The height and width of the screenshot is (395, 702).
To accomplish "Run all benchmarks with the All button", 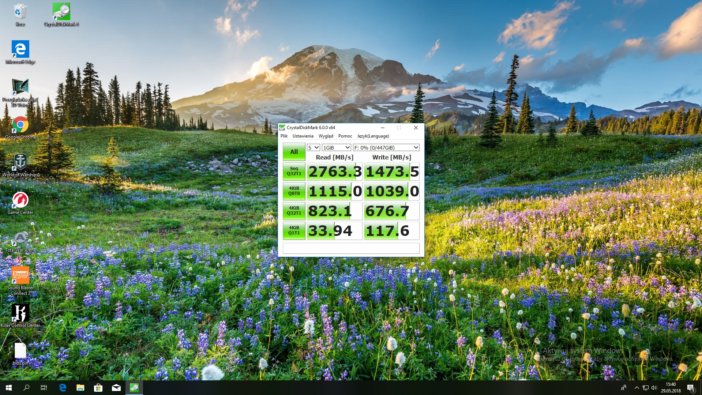I will (x=294, y=152).
